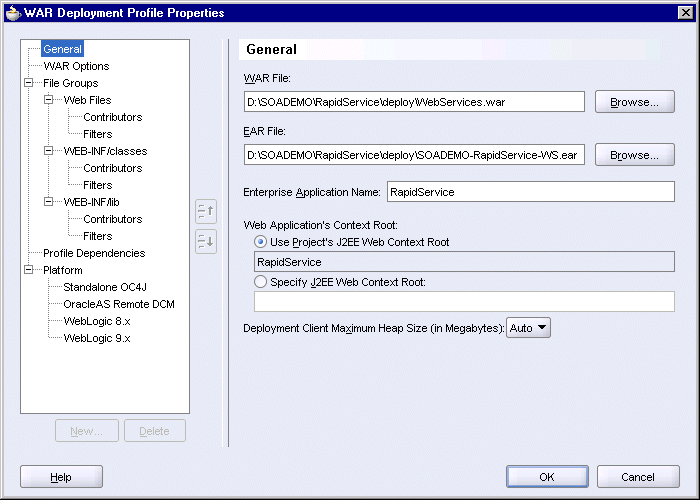Click Browse for the EAR File
Viewport: 700px width, 500px height.
(634, 155)
